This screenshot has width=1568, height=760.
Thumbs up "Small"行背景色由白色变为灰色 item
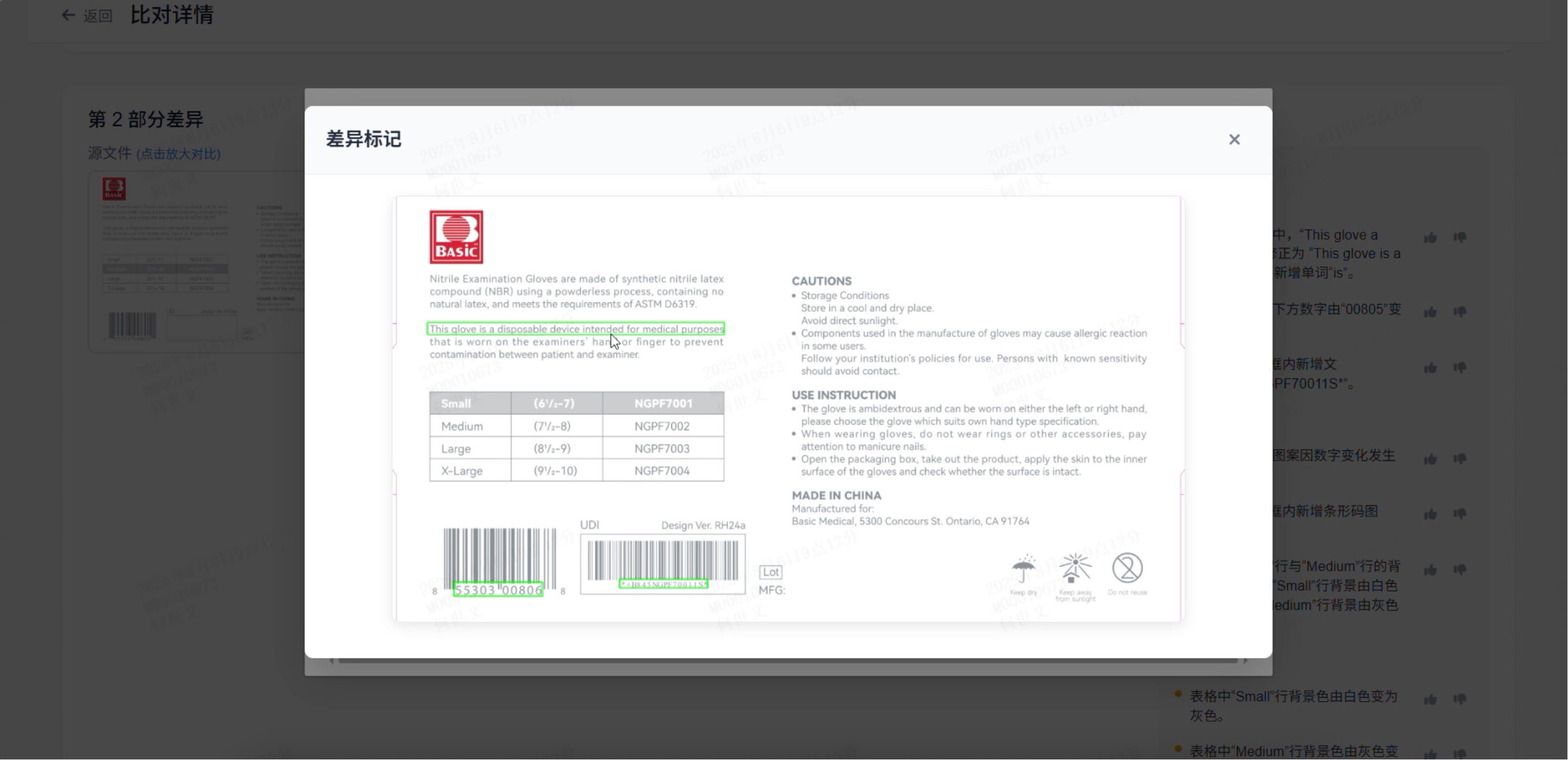pyautogui.click(x=1430, y=699)
